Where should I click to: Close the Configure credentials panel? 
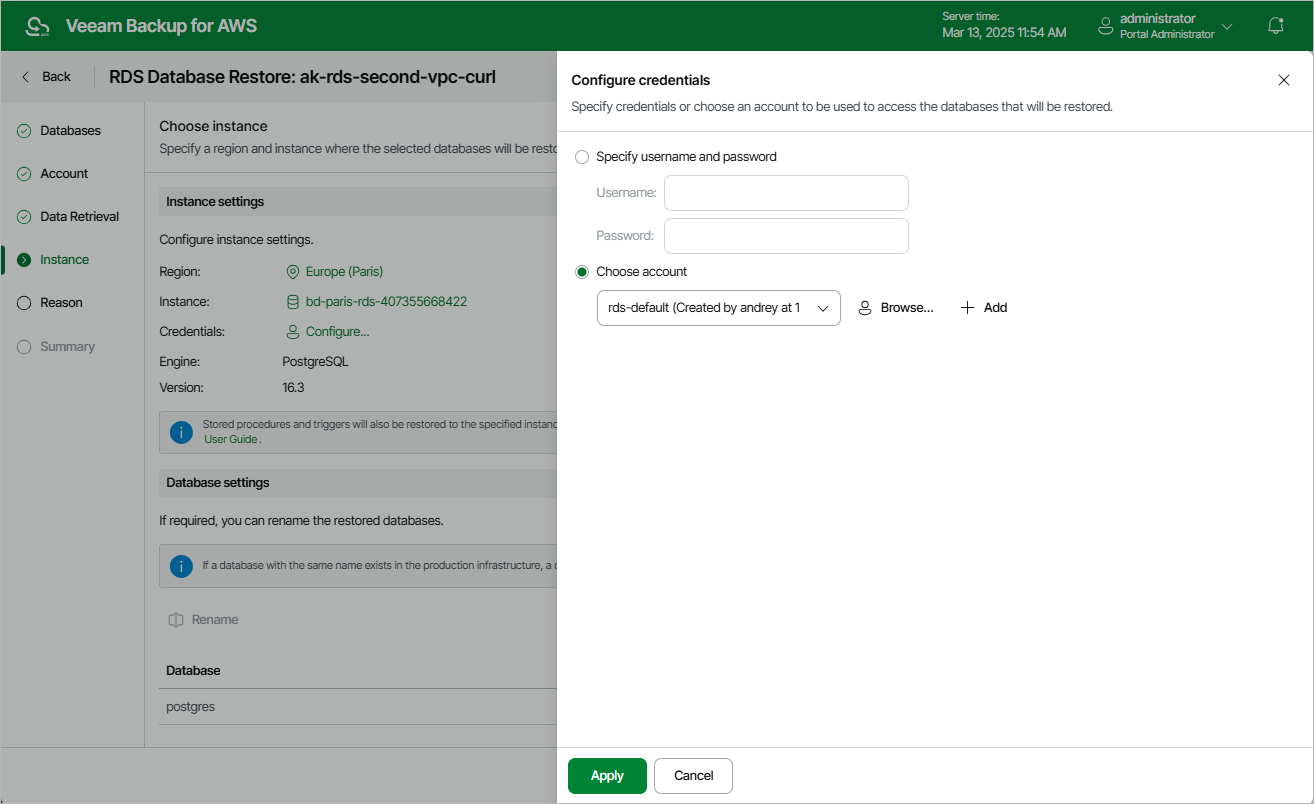(x=1284, y=80)
